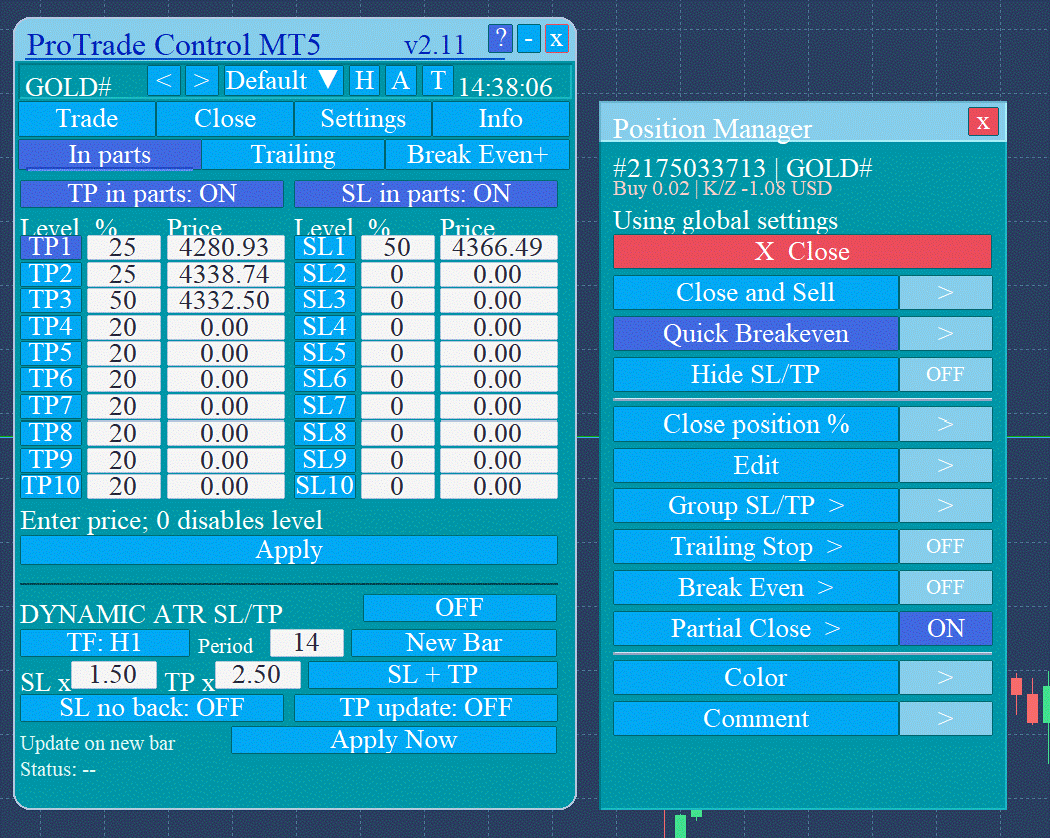Expand arrow beside Close position %

[945, 425]
